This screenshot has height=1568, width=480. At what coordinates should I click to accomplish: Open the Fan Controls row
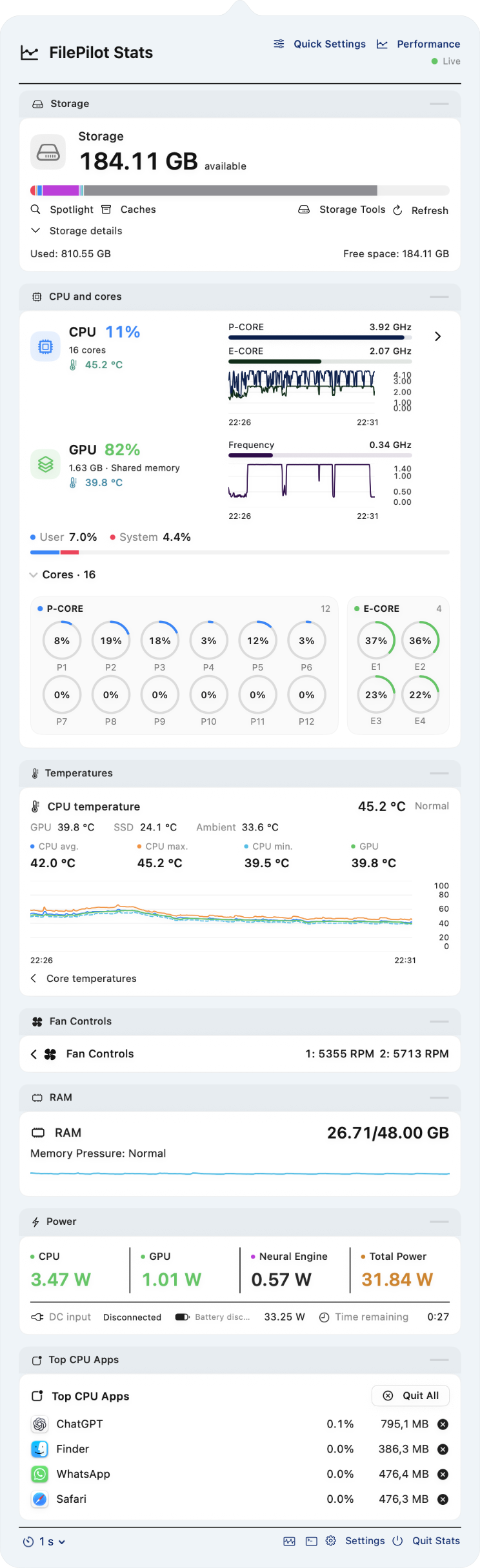[x=240, y=1054]
